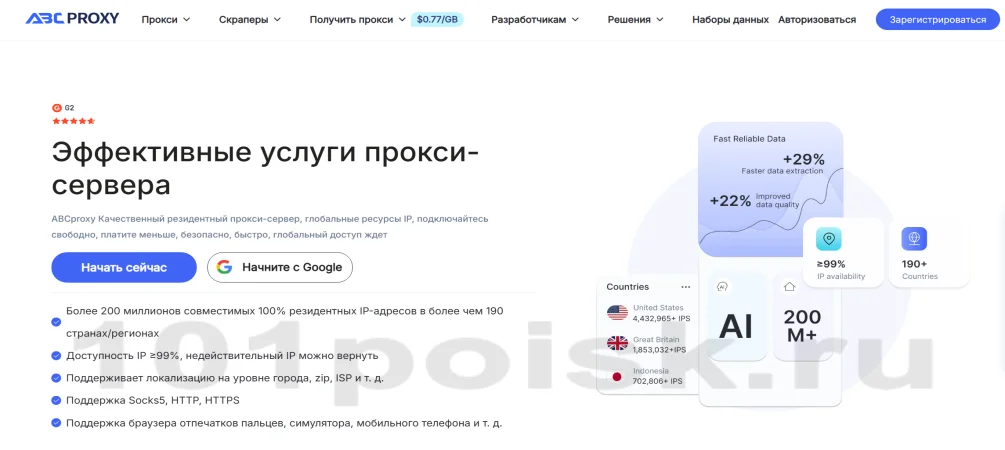
Task: Click the Поддержка Socks5, HTTP, HTTPS line
Action: [x=153, y=401]
